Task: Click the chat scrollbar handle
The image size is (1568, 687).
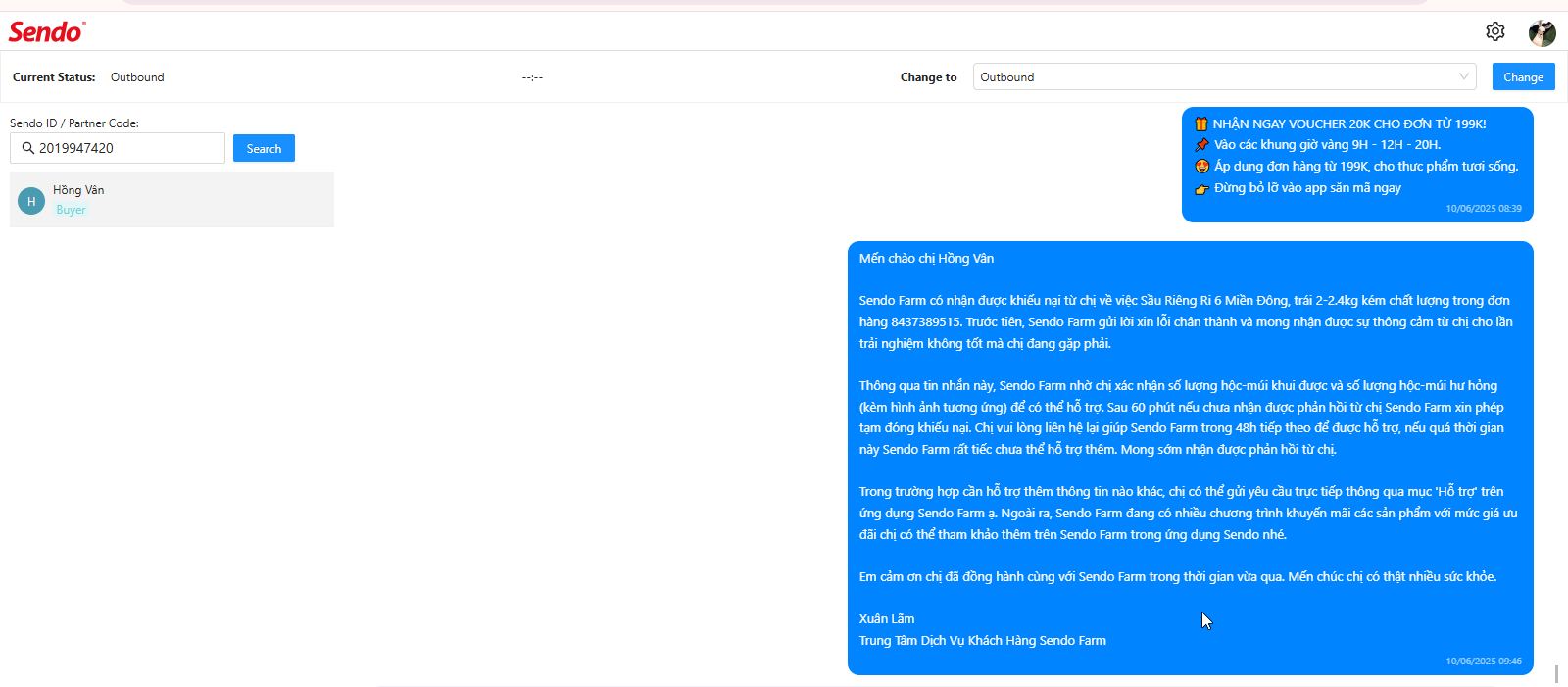Action: [x=1556, y=674]
